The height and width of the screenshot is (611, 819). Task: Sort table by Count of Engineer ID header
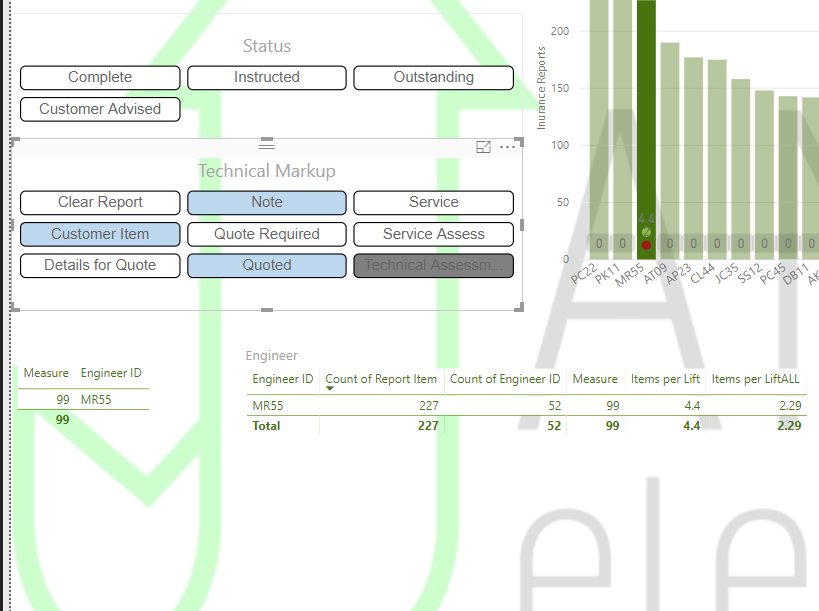click(x=505, y=379)
